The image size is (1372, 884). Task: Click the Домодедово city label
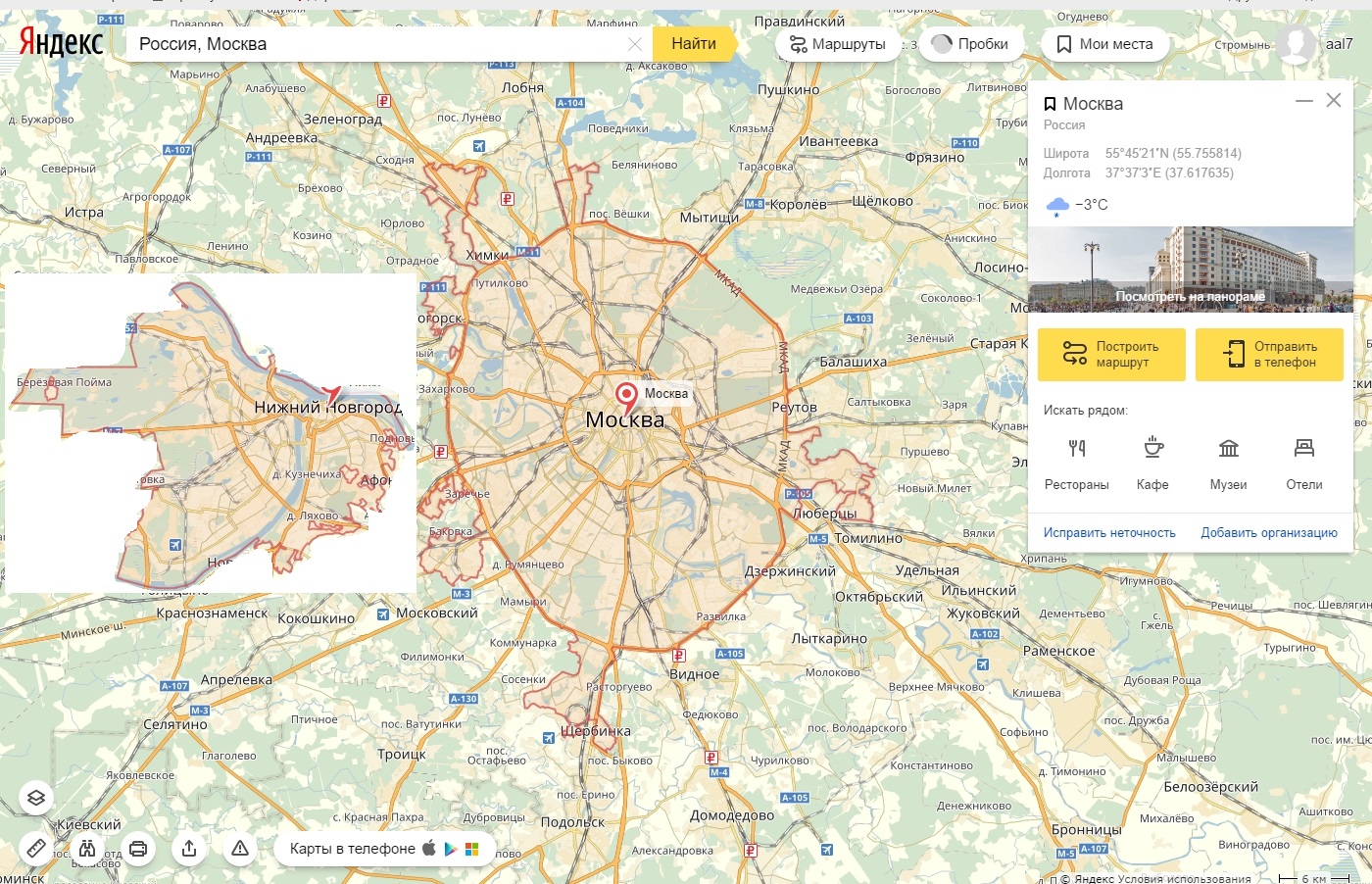(x=732, y=815)
